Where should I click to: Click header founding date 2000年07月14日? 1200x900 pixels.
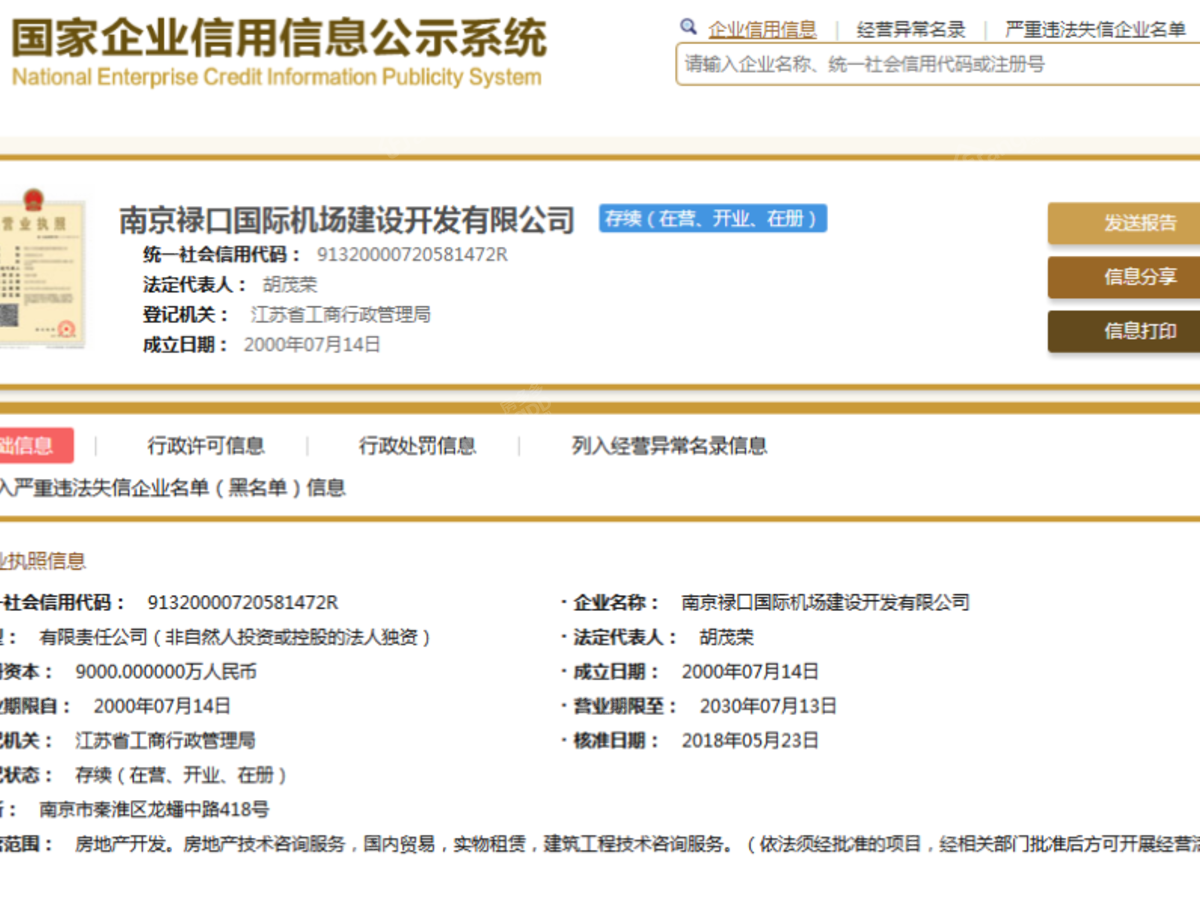pos(312,345)
